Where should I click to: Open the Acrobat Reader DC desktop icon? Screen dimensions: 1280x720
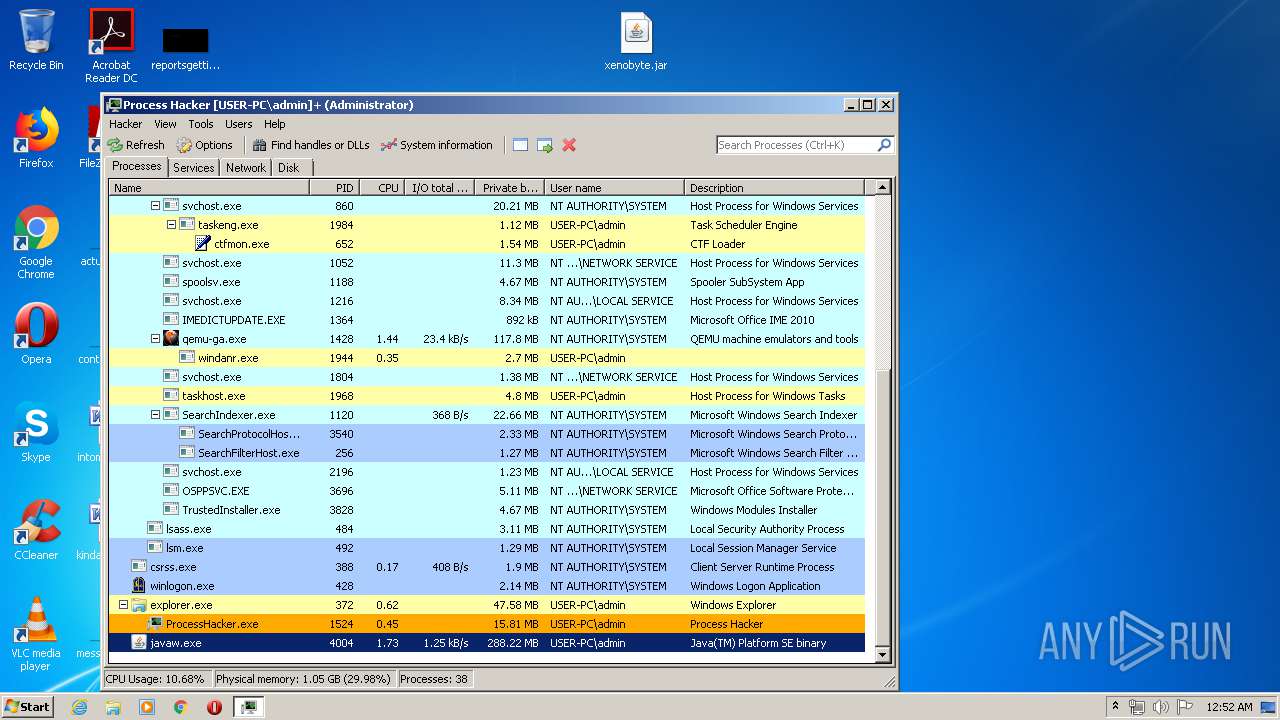pyautogui.click(x=111, y=46)
